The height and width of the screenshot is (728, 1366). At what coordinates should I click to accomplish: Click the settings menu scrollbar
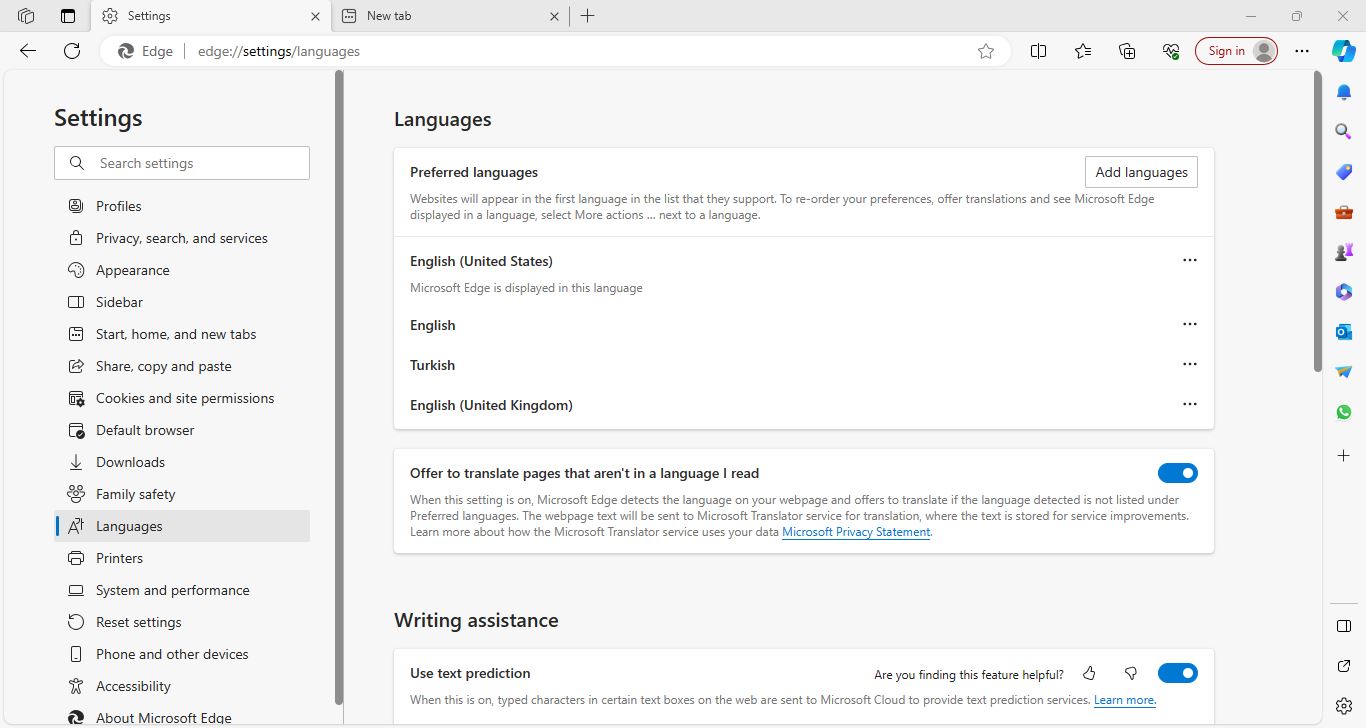coord(338,388)
